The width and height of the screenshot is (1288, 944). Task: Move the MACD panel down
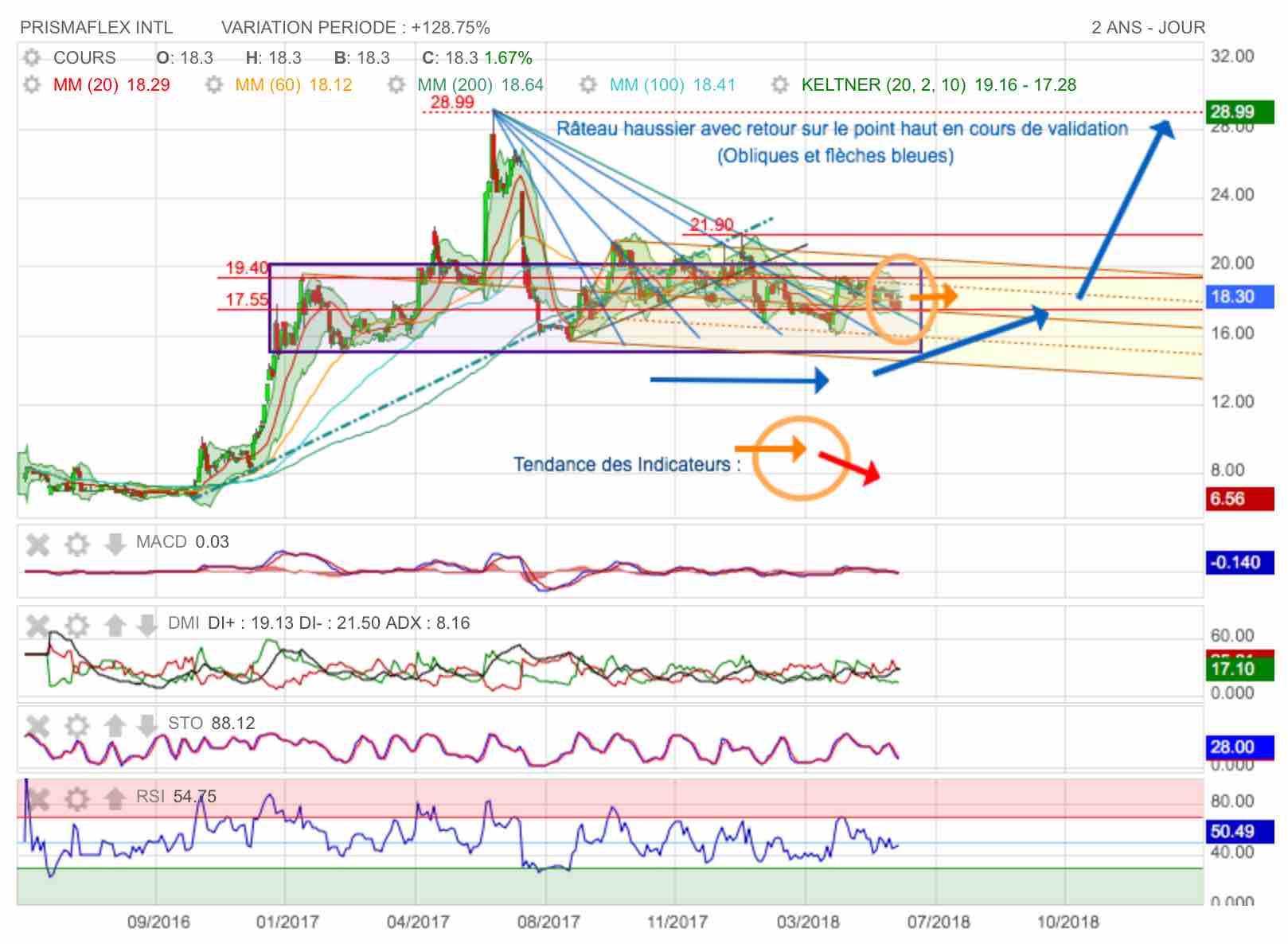coord(115,544)
